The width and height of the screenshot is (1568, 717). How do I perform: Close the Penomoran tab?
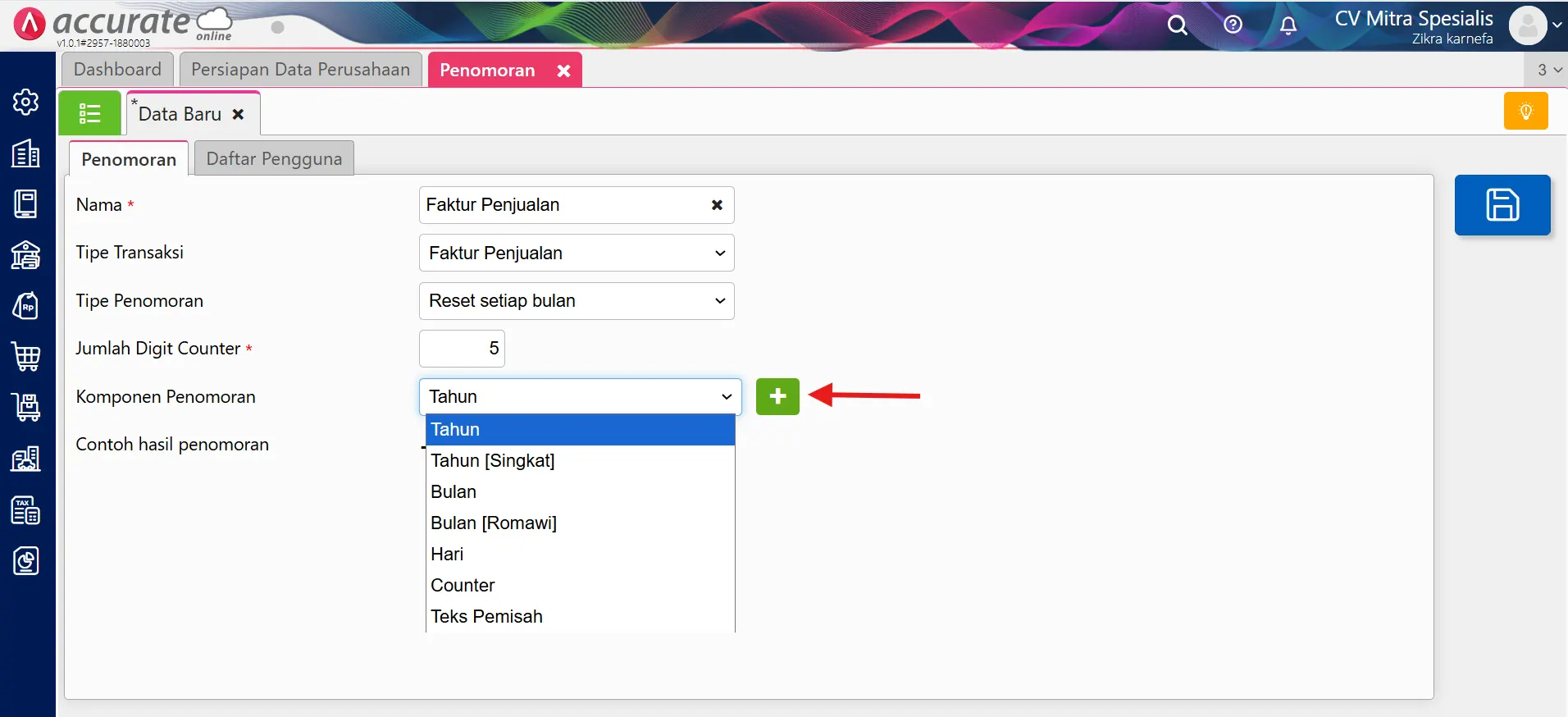[x=563, y=71]
